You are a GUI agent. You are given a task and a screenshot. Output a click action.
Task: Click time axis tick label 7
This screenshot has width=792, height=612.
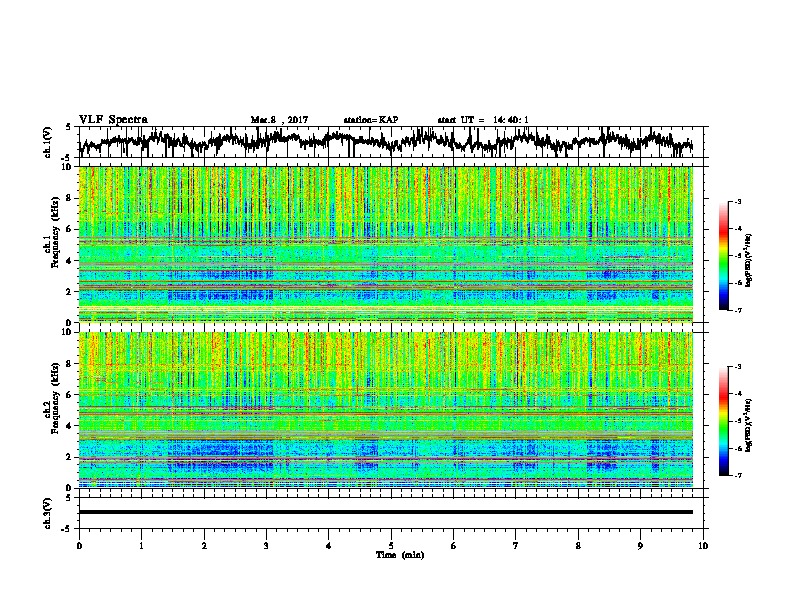516,546
